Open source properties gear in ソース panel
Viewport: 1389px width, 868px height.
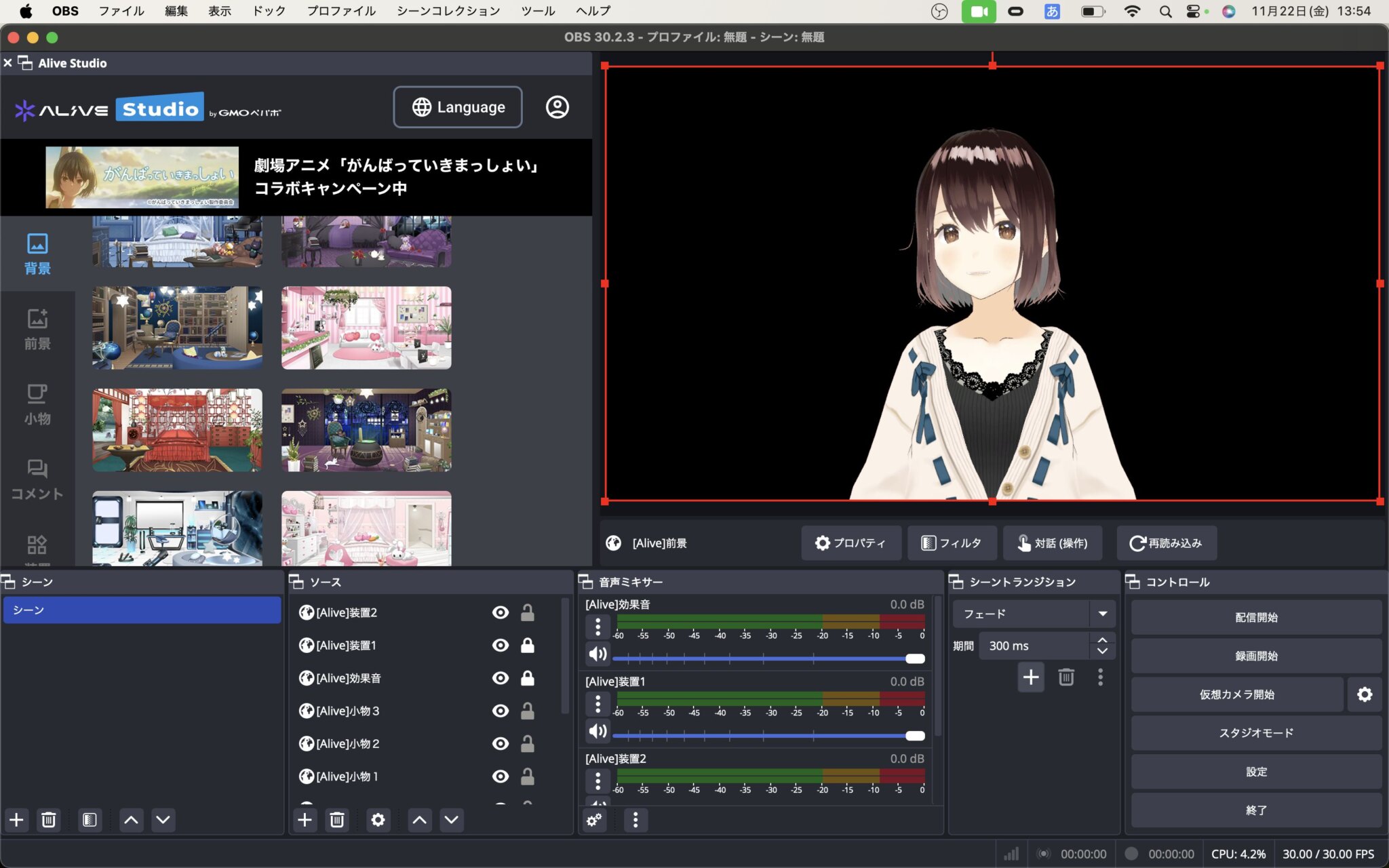(x=378, y=820)
